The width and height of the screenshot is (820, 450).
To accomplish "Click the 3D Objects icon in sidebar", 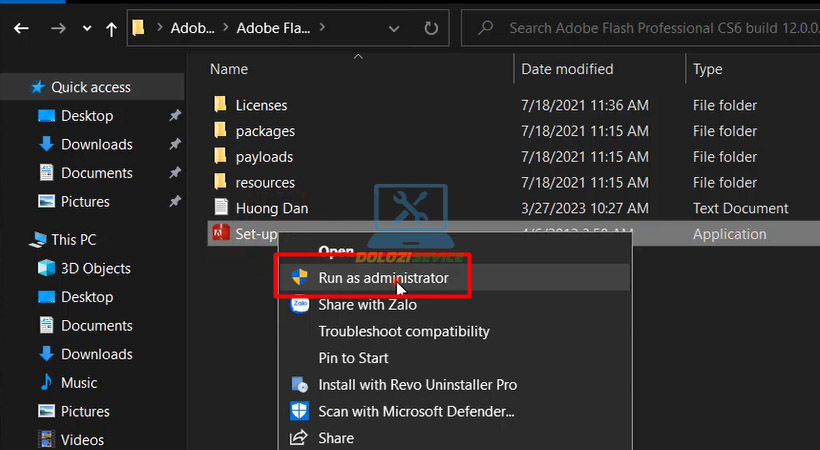I will 46,268.
